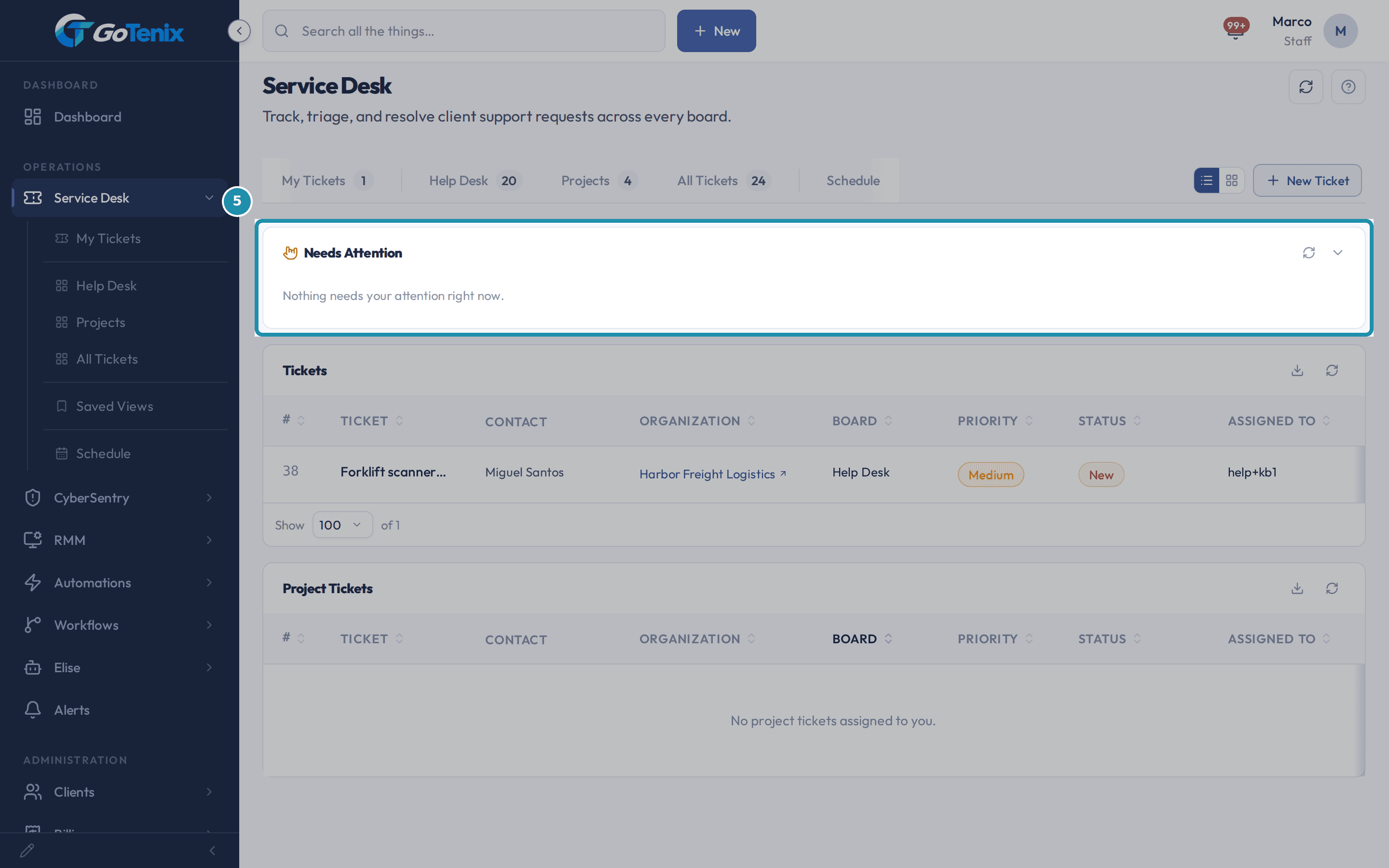The image size is (1389, 868).
Task: Sort Tickets table by Priority
Action: tap(994, 421)
